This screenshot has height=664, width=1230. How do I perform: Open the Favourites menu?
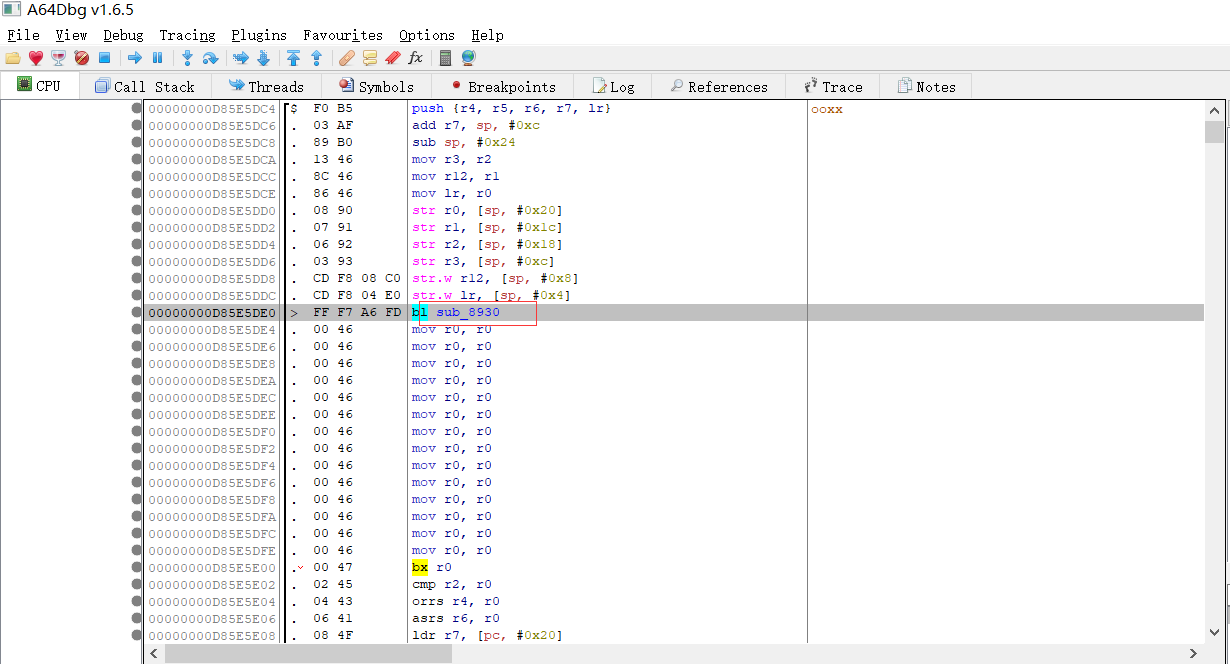tap(343, 35)
